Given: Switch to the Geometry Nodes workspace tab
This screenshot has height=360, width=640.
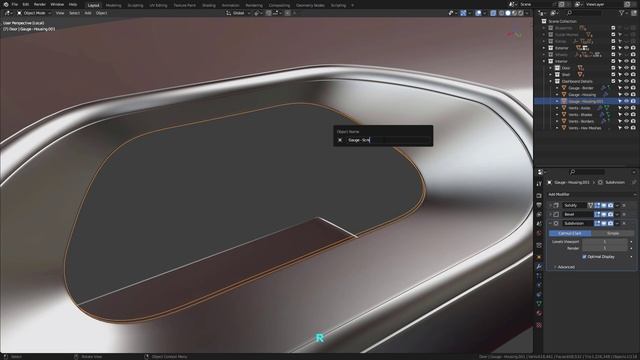Looking at the screenshot, I should click(x=310, y=5).
